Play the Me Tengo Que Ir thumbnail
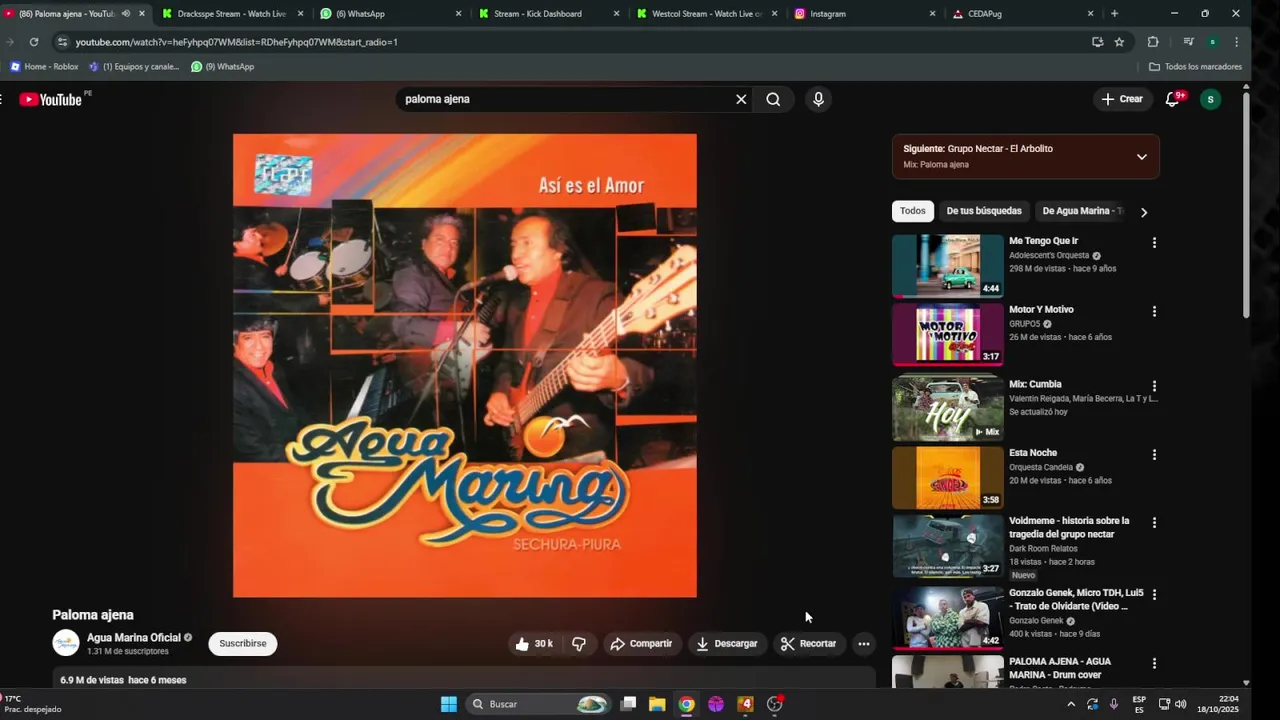 click(948, 266)
